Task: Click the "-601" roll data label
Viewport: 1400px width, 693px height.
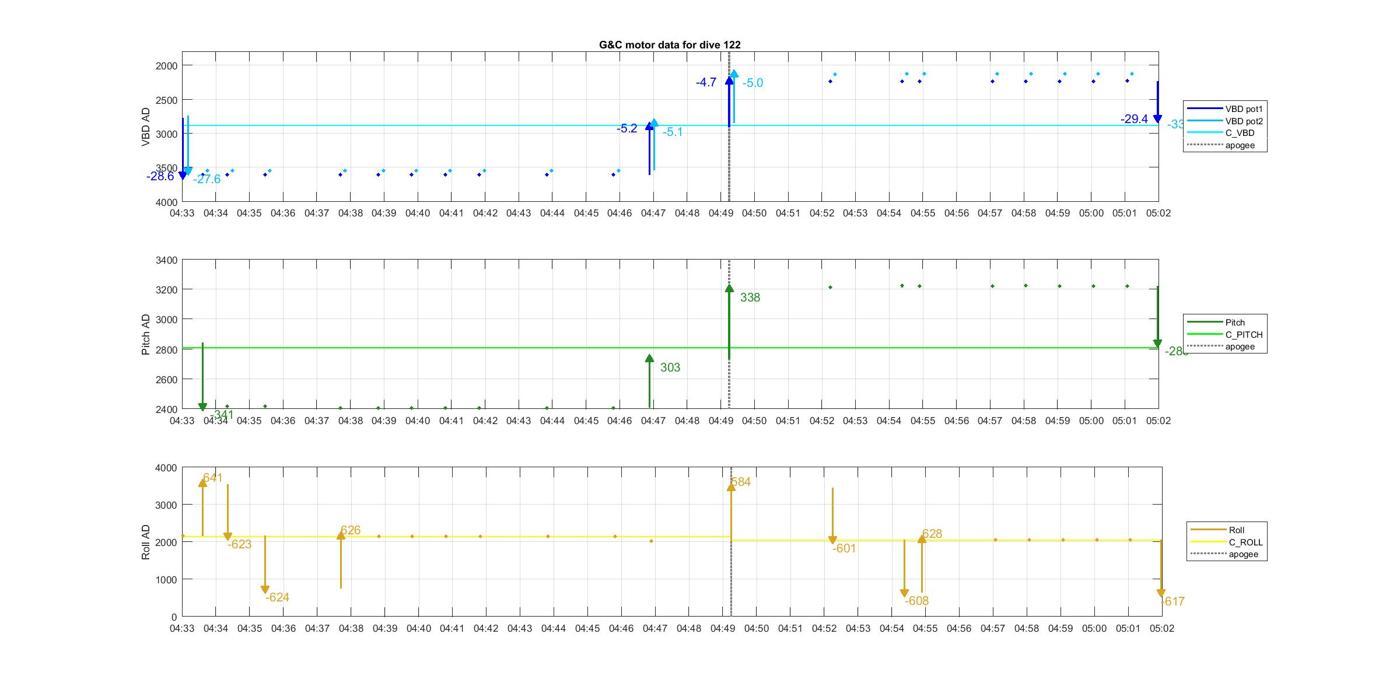Action: tap(845, 548)
